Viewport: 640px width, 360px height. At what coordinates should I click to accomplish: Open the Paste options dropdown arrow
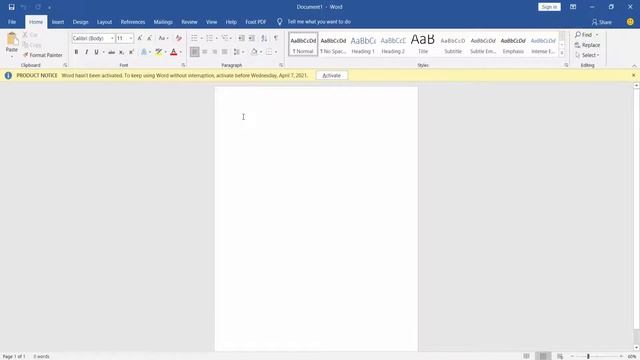coord(12,55)
